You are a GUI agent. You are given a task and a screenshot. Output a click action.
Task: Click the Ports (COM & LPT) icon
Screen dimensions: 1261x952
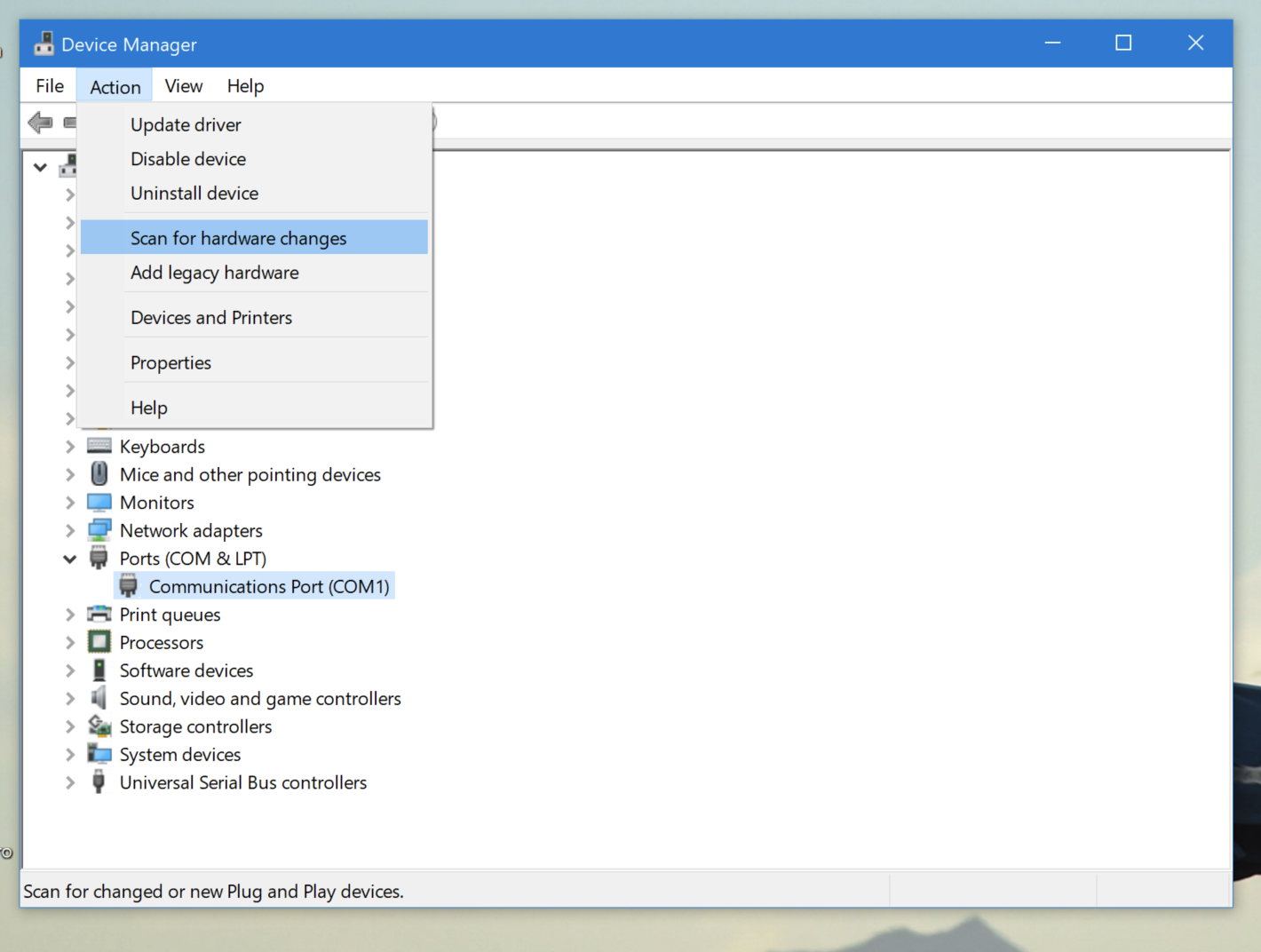(x=99, y=559)
